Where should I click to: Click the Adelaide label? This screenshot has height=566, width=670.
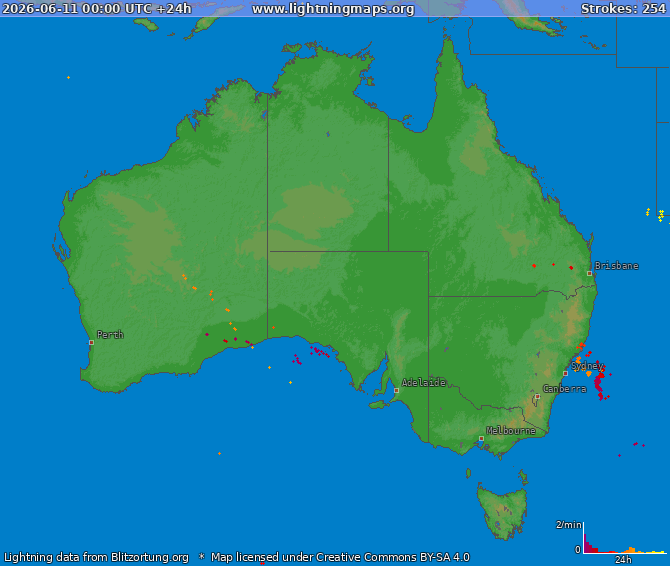coord(423,382)
